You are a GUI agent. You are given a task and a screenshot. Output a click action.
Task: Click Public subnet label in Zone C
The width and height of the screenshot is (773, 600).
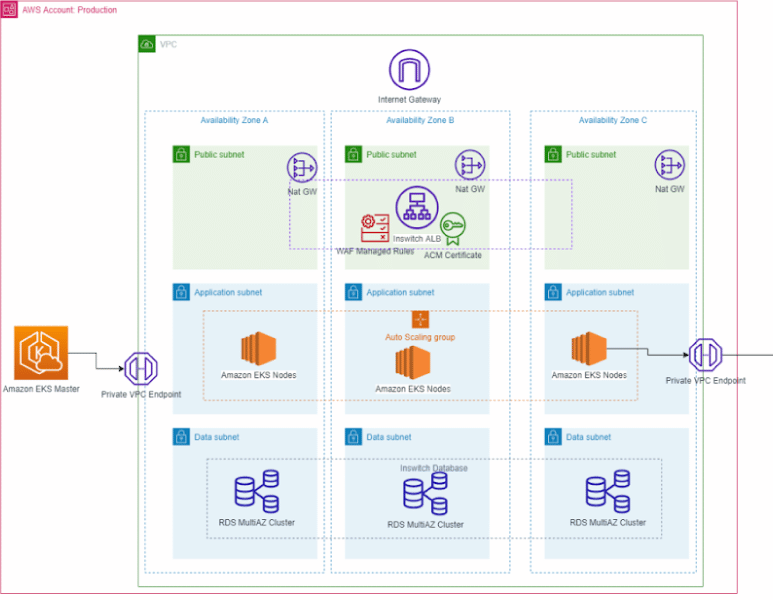591,155
